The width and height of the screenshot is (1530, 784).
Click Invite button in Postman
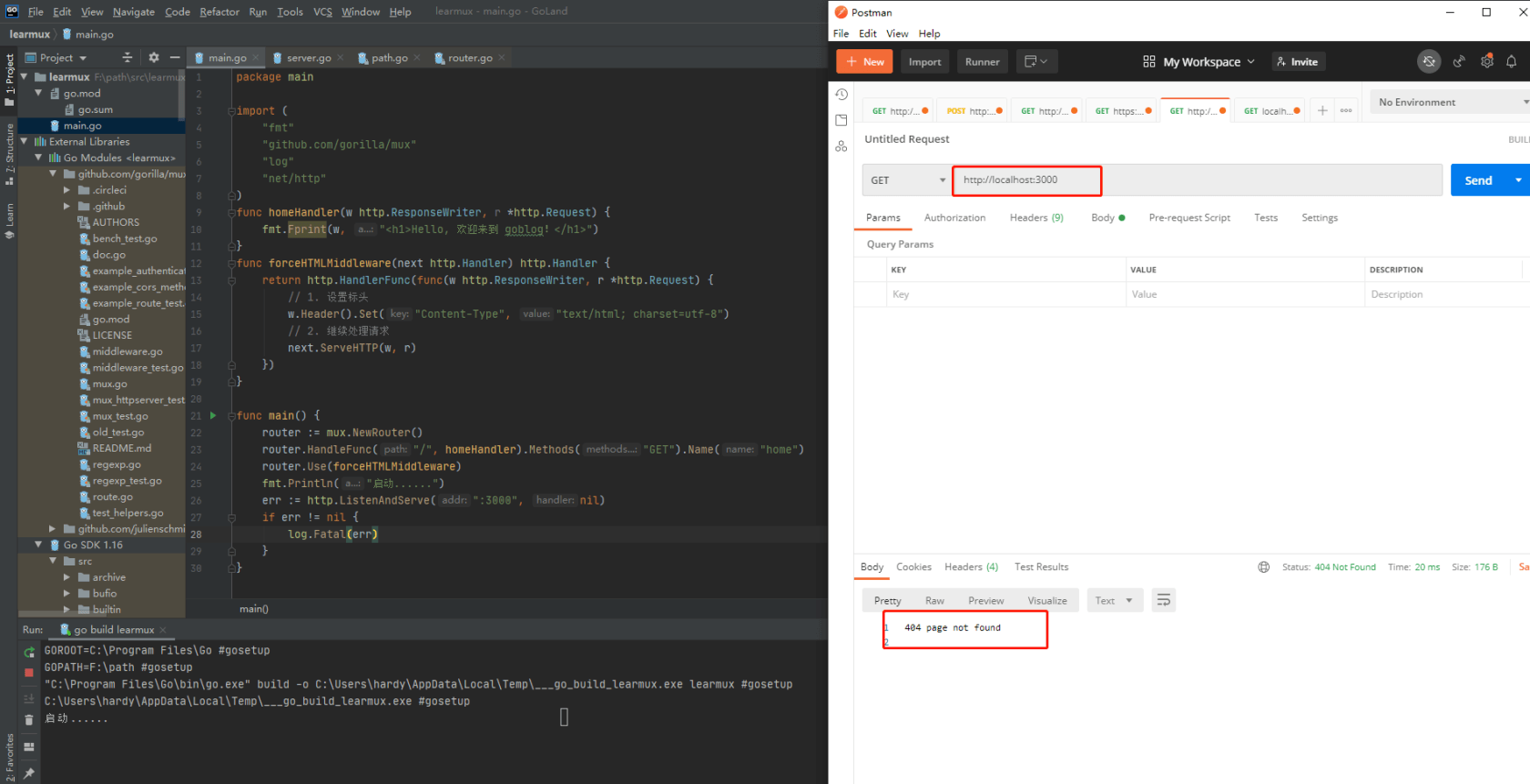(x=1298, y=62)
